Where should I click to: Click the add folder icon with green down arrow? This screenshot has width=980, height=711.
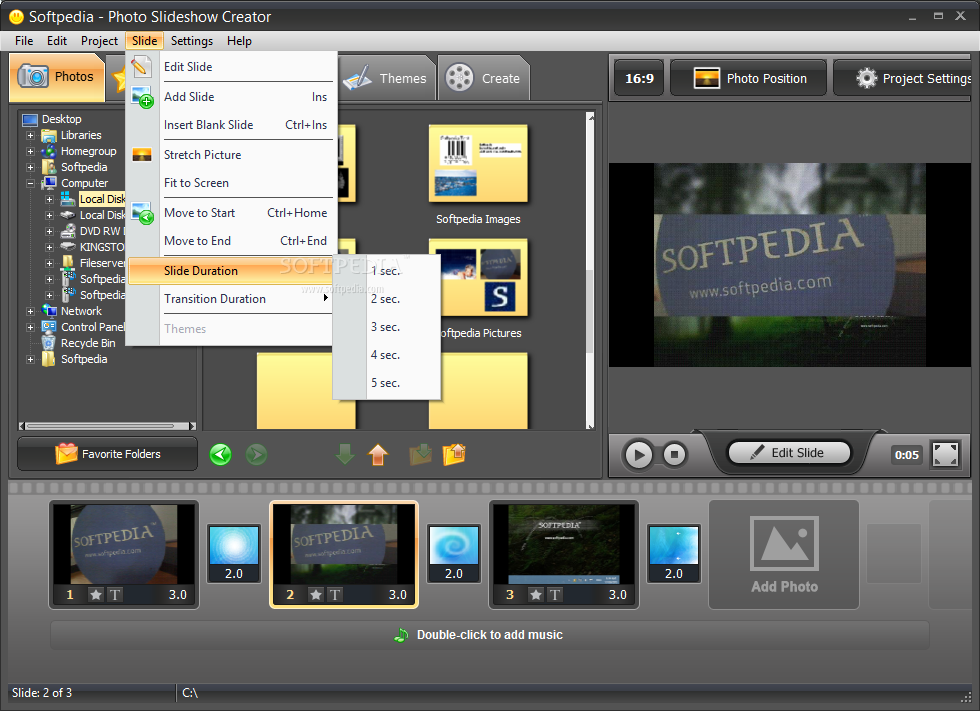tap(421, 454)
